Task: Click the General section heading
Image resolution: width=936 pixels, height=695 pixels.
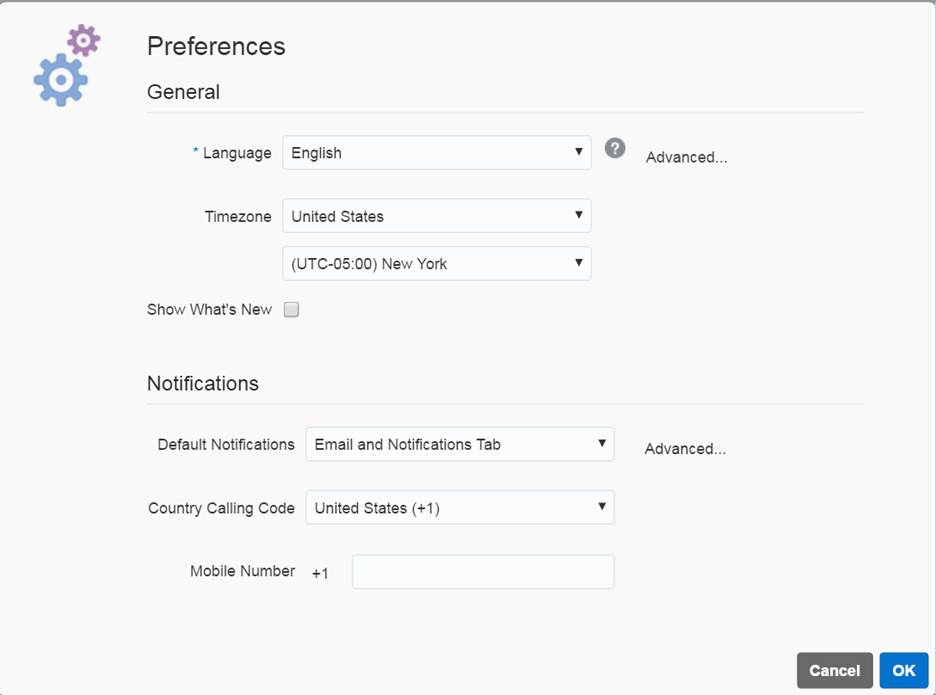Action: [183, 92]
